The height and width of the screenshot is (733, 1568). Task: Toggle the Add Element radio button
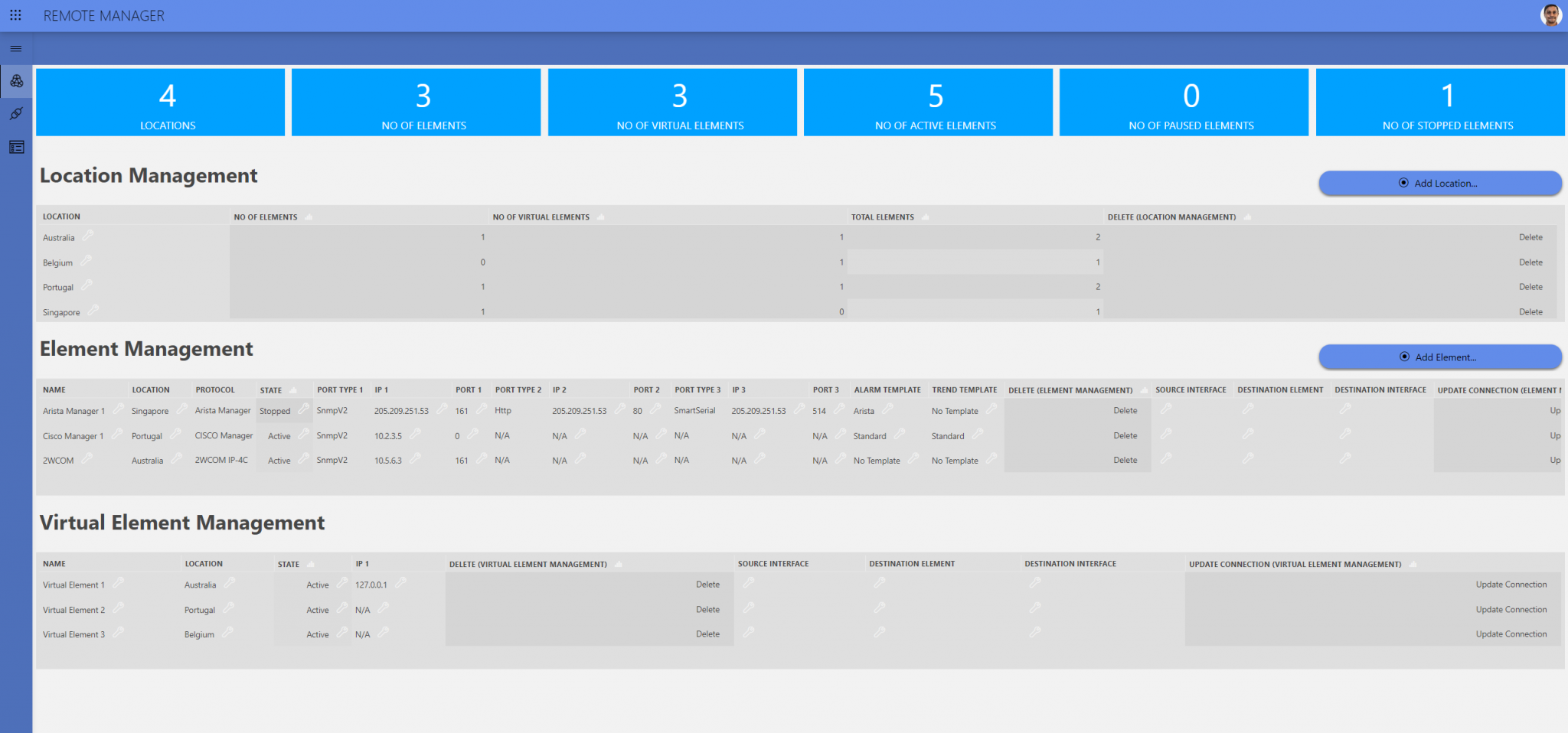tap(1403, 357)
